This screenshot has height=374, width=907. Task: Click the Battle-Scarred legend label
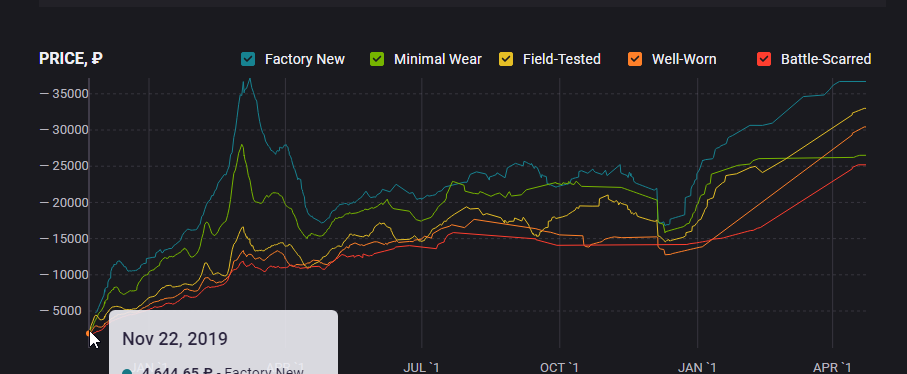(x=826, y=59)
